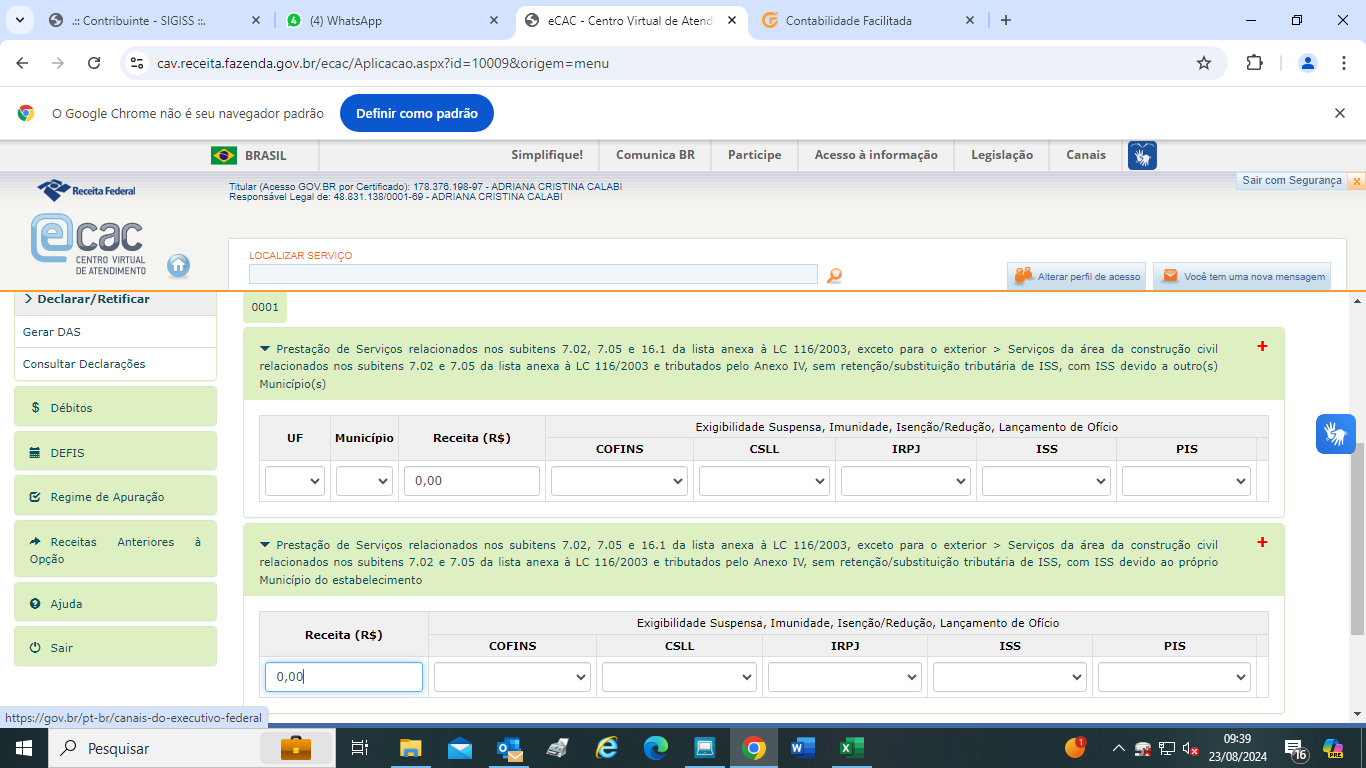Reload the page
This screenshot has height=768, width=1366.
click(x=94, y=63)
